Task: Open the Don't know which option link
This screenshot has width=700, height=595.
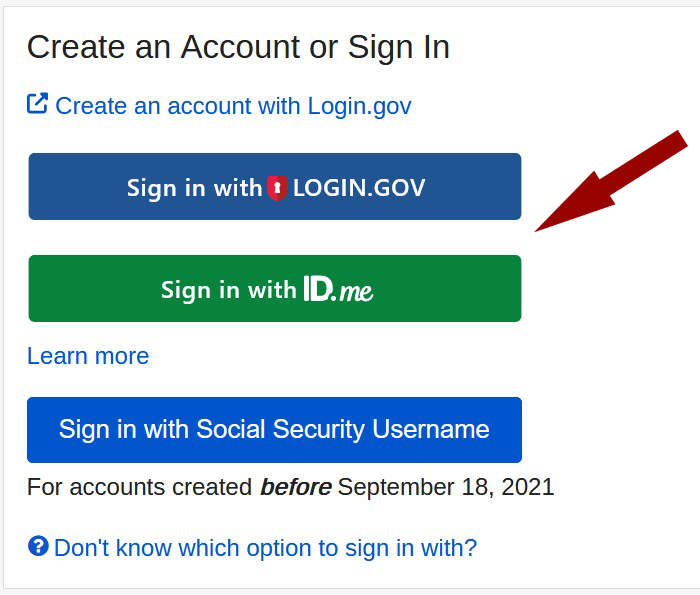Action: tap(265, 548)
